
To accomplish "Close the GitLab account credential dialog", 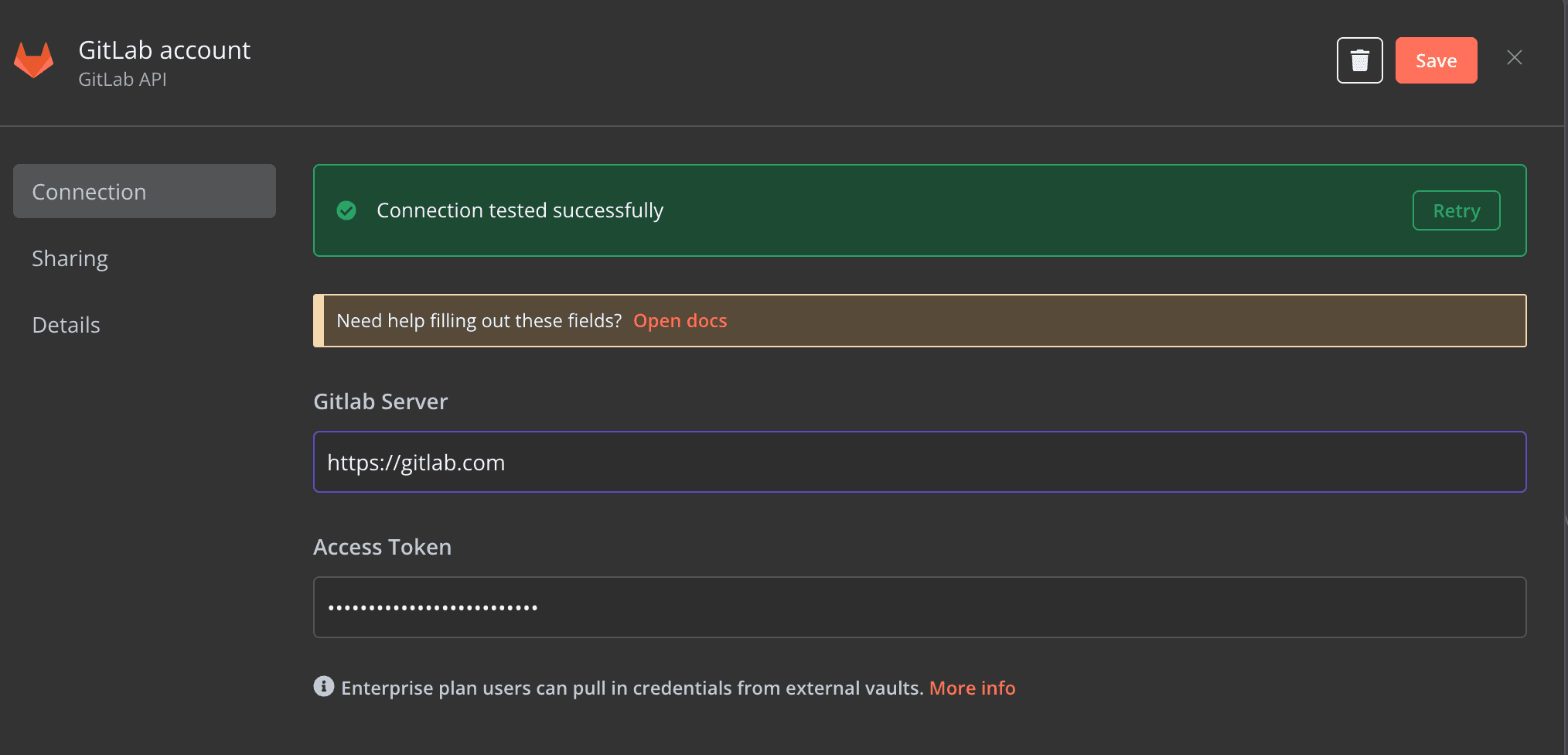I will pyautogui.click(x=1514, y=57).
